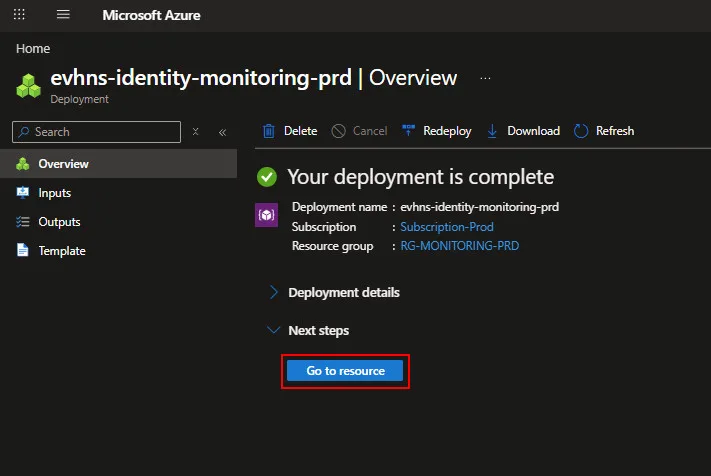
Task: Open the ellipsis more options menu
Action: 485,78
